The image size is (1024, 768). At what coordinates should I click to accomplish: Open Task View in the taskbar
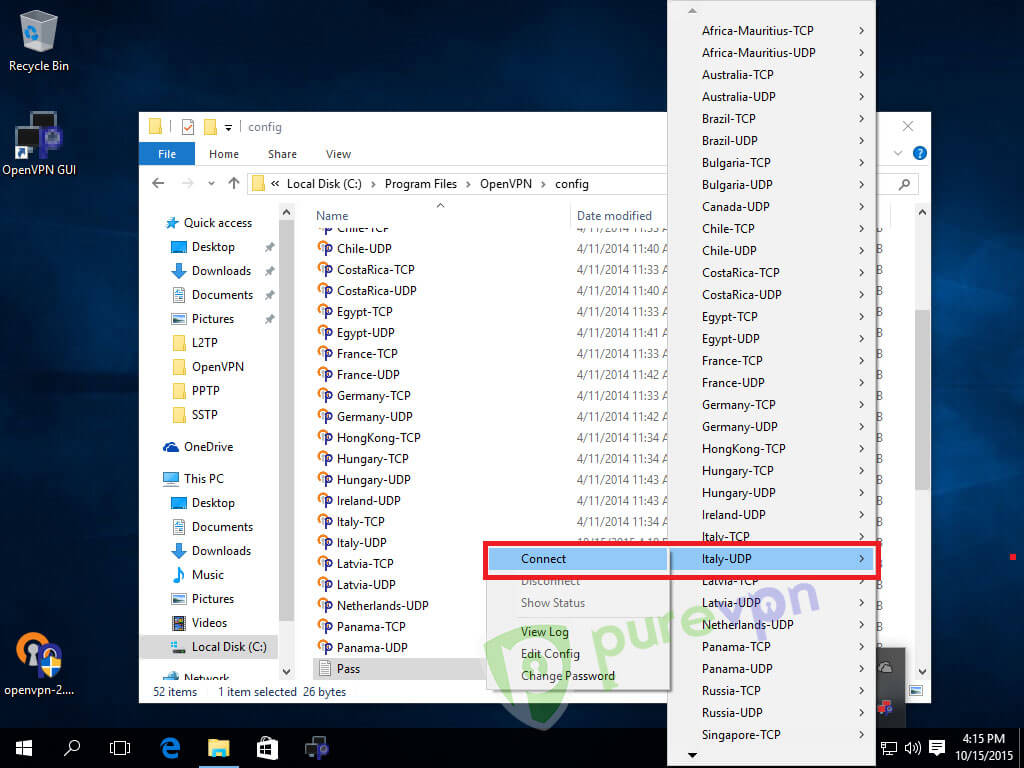tap(120, 748)
